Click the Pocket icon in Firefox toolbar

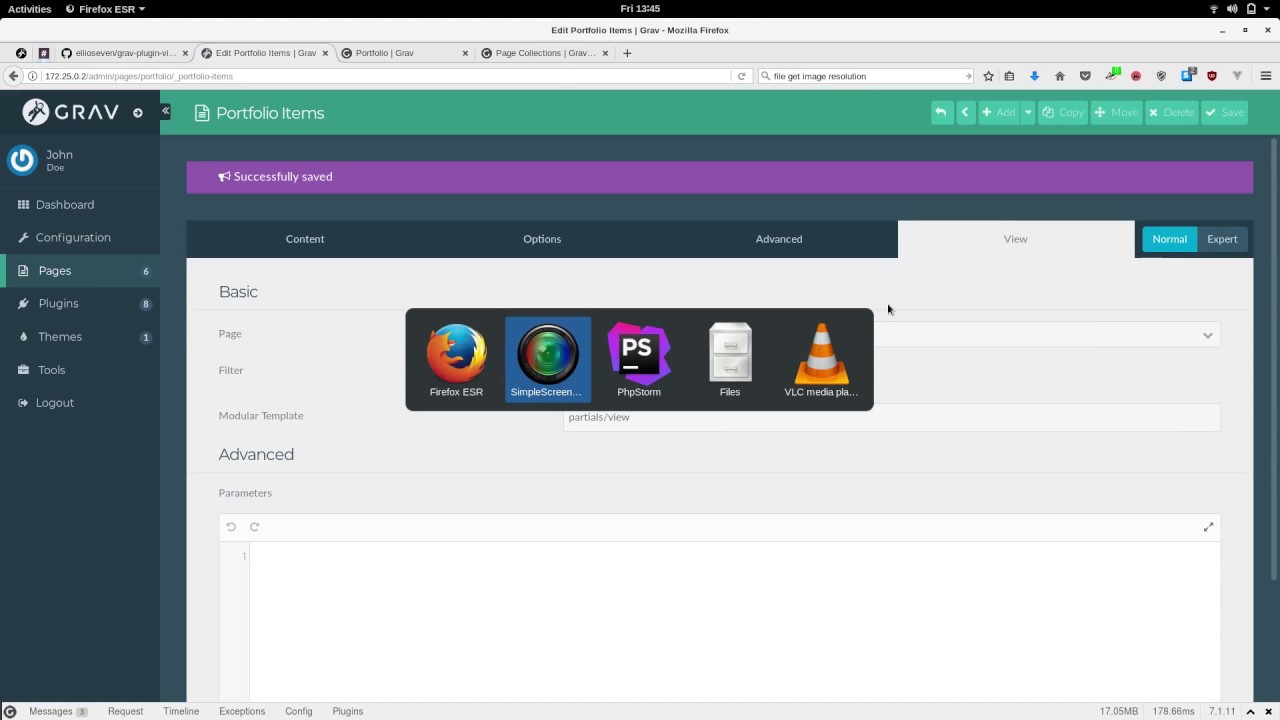pyautogui.click(x=1086, y=76)
